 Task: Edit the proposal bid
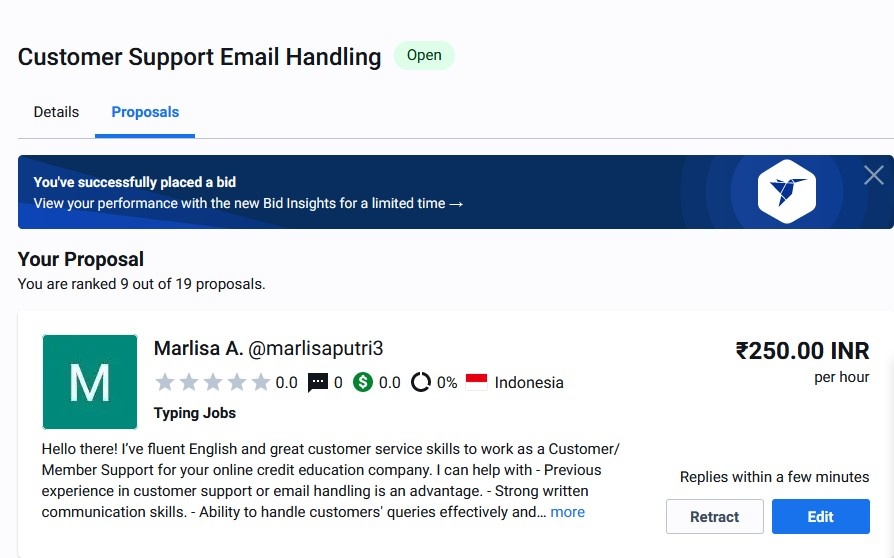coord(820,516)
